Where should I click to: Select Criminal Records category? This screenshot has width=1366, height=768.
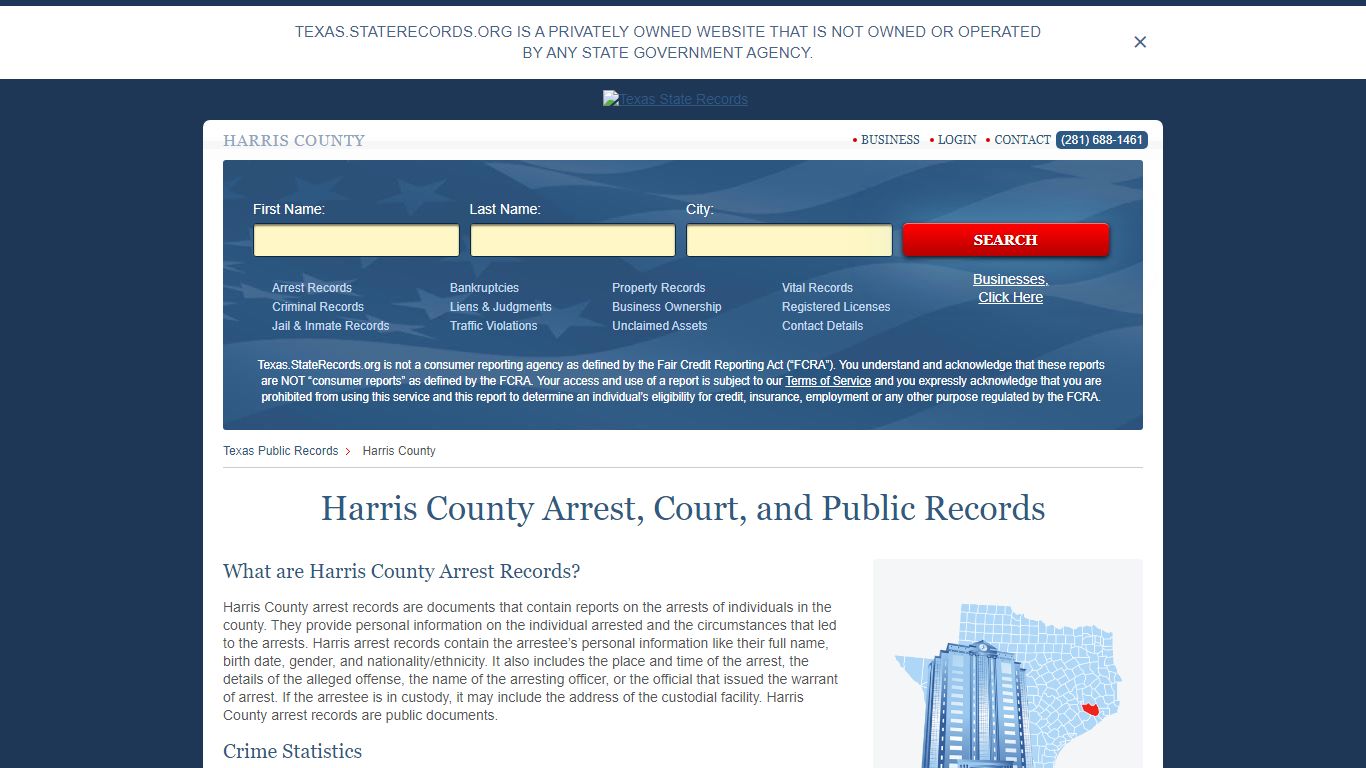[x=318, y=307]
